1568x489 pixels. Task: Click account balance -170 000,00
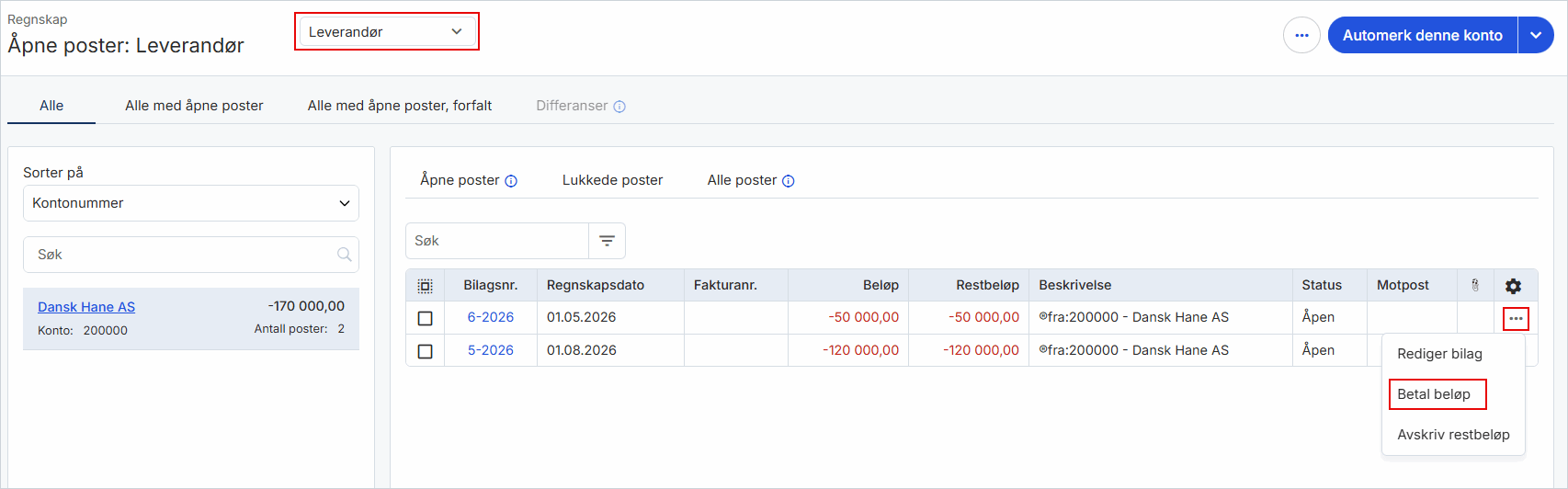[306, 306]
